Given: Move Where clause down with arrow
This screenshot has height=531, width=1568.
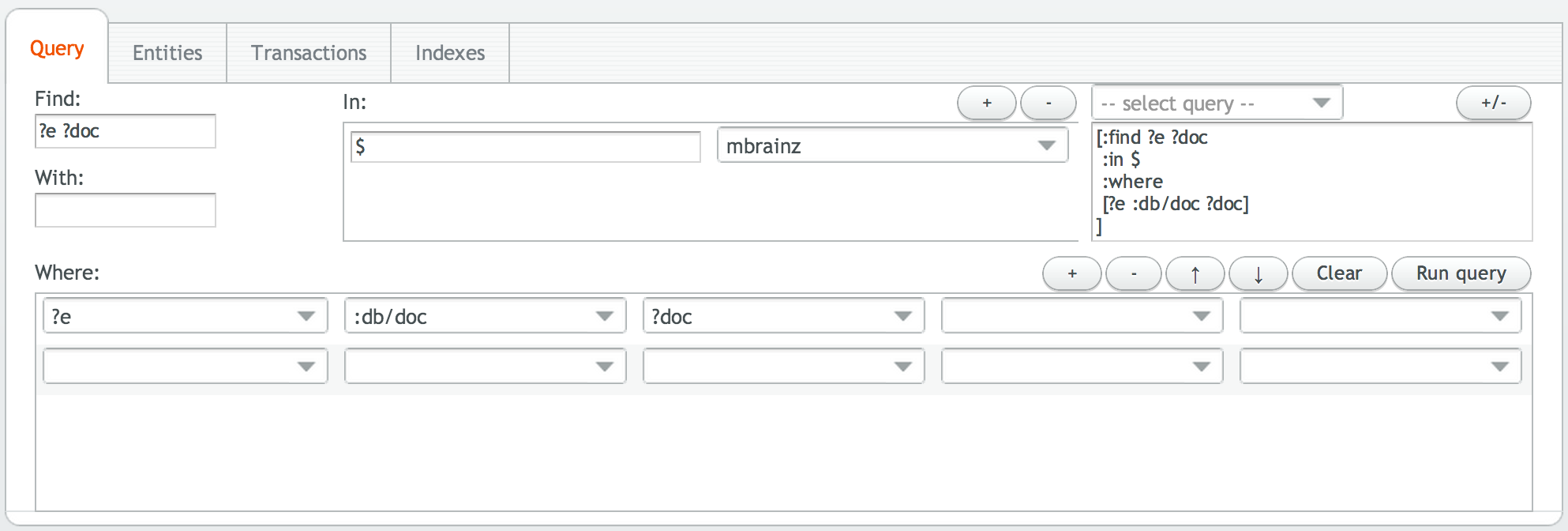Looking at the screenshot, I should pyautogui.click(x=1259, y=273).
